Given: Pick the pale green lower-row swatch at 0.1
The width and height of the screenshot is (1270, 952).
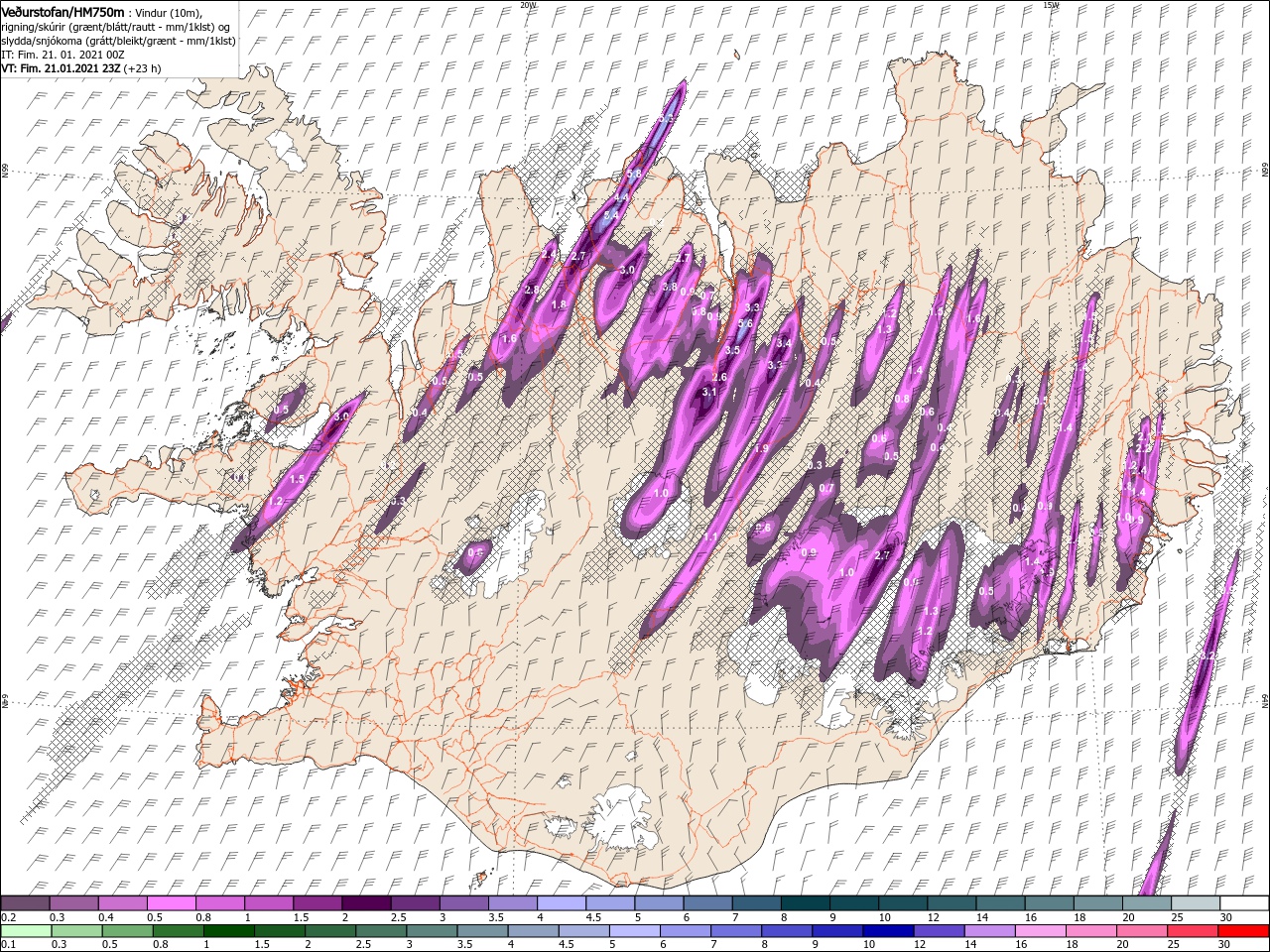Looking at the screenshot, I should click(25, 931).
